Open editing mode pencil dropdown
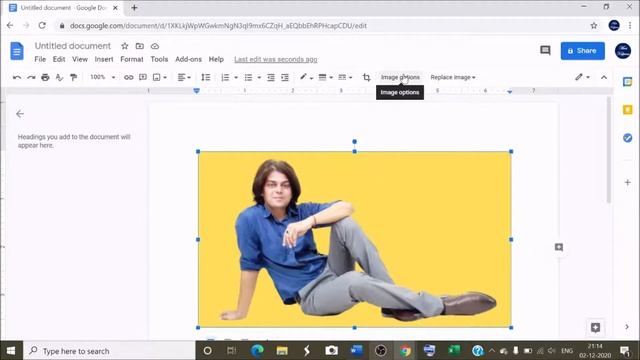Image resolution: width=640 pixels, height=360 pixels. click(x=582, y=77)
